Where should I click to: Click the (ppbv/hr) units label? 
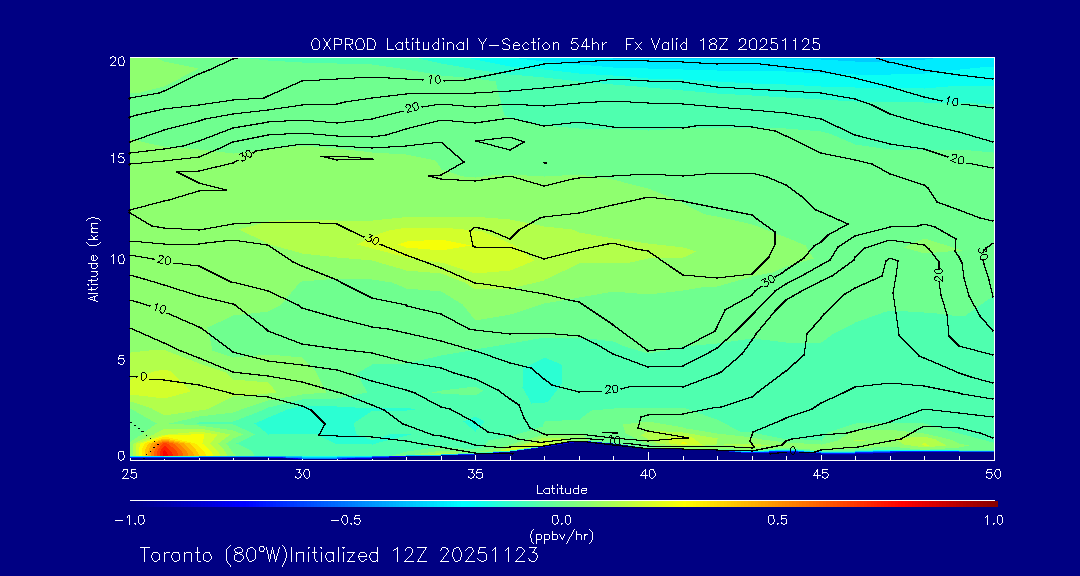coord(561,536)
